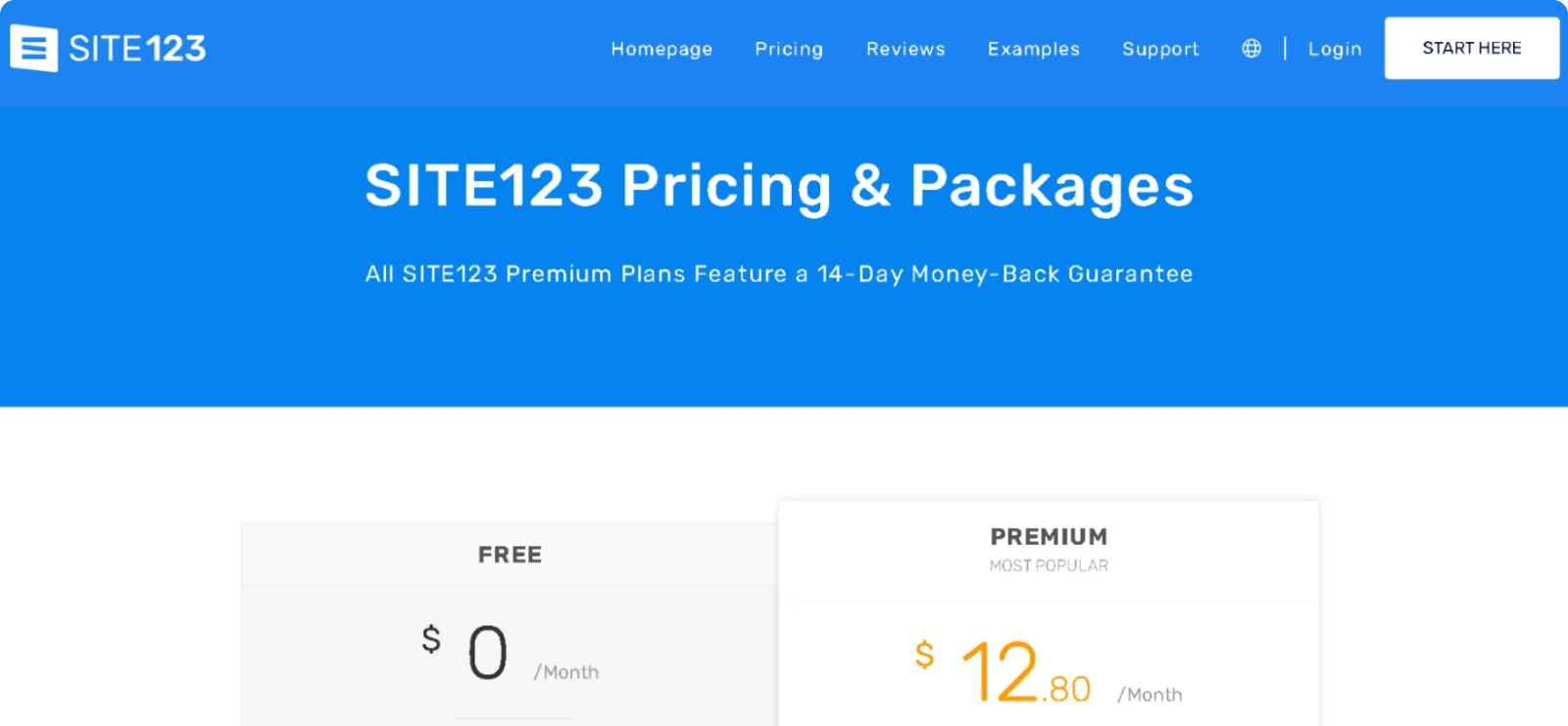Click the Login link

point(1335,49)
